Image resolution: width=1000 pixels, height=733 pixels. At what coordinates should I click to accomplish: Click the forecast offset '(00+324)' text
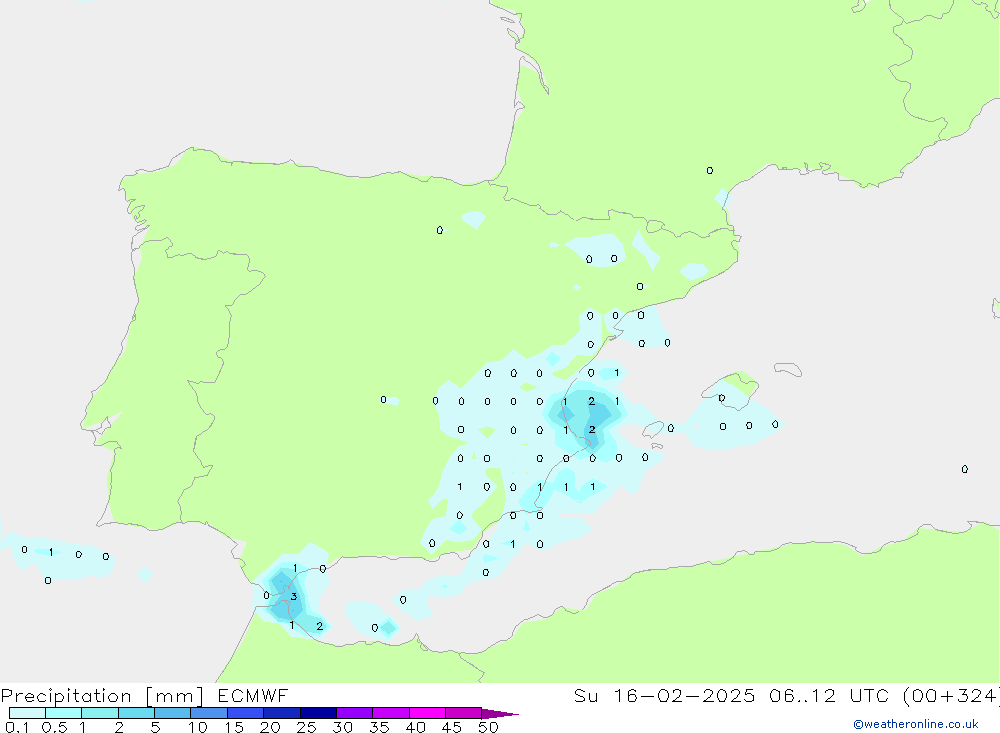pos(952,696)
